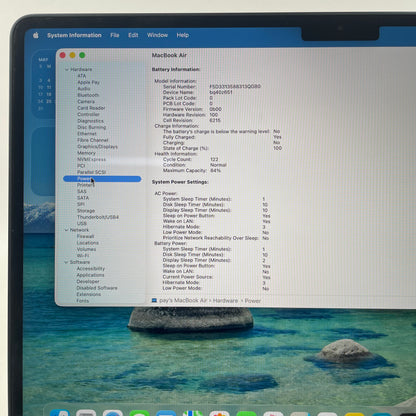The image size is (416, 416).
Task: Select Memory in the sidebar
Action: [86, 153]
